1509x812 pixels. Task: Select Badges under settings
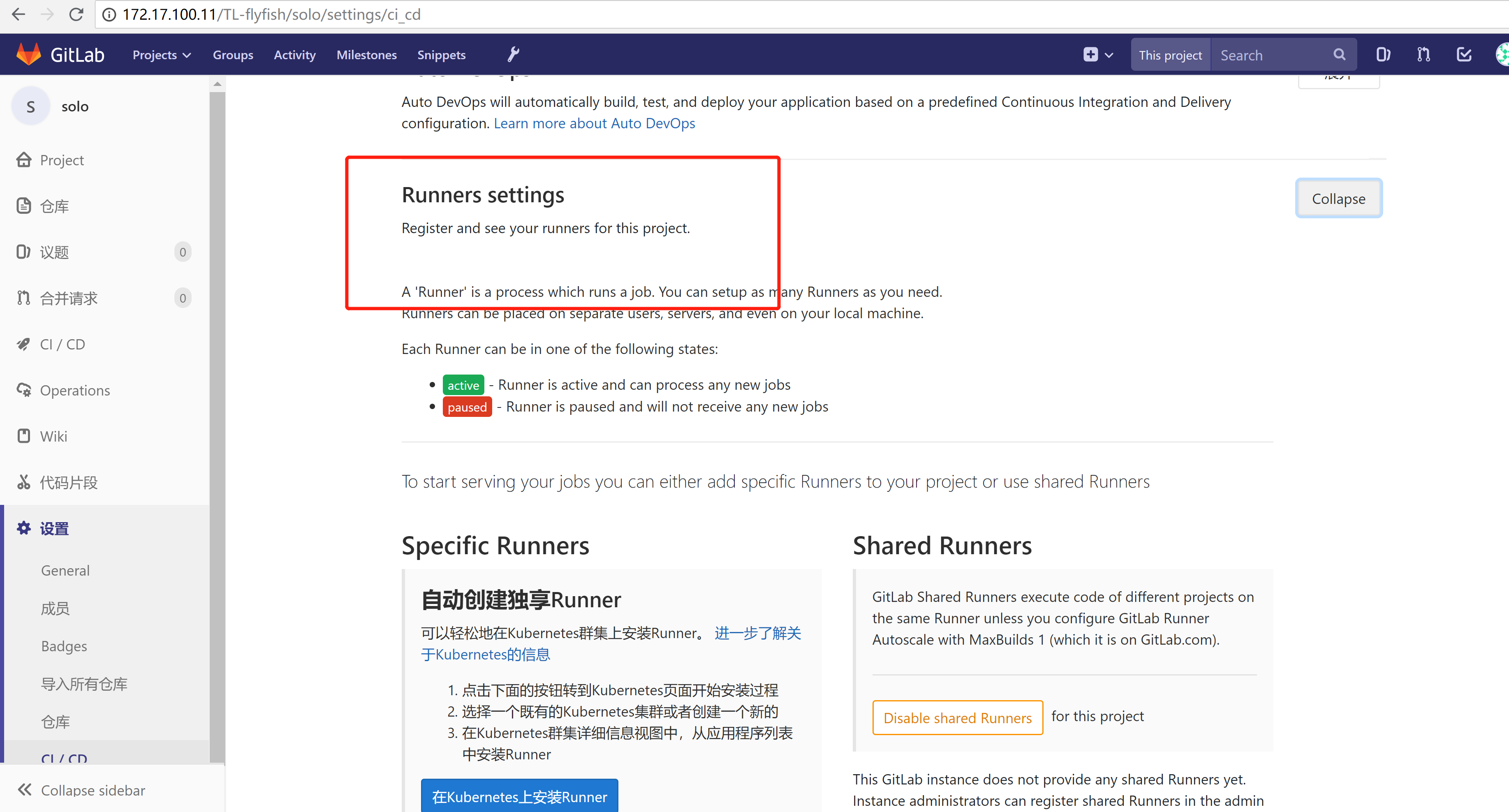click(x=64, y=645)
